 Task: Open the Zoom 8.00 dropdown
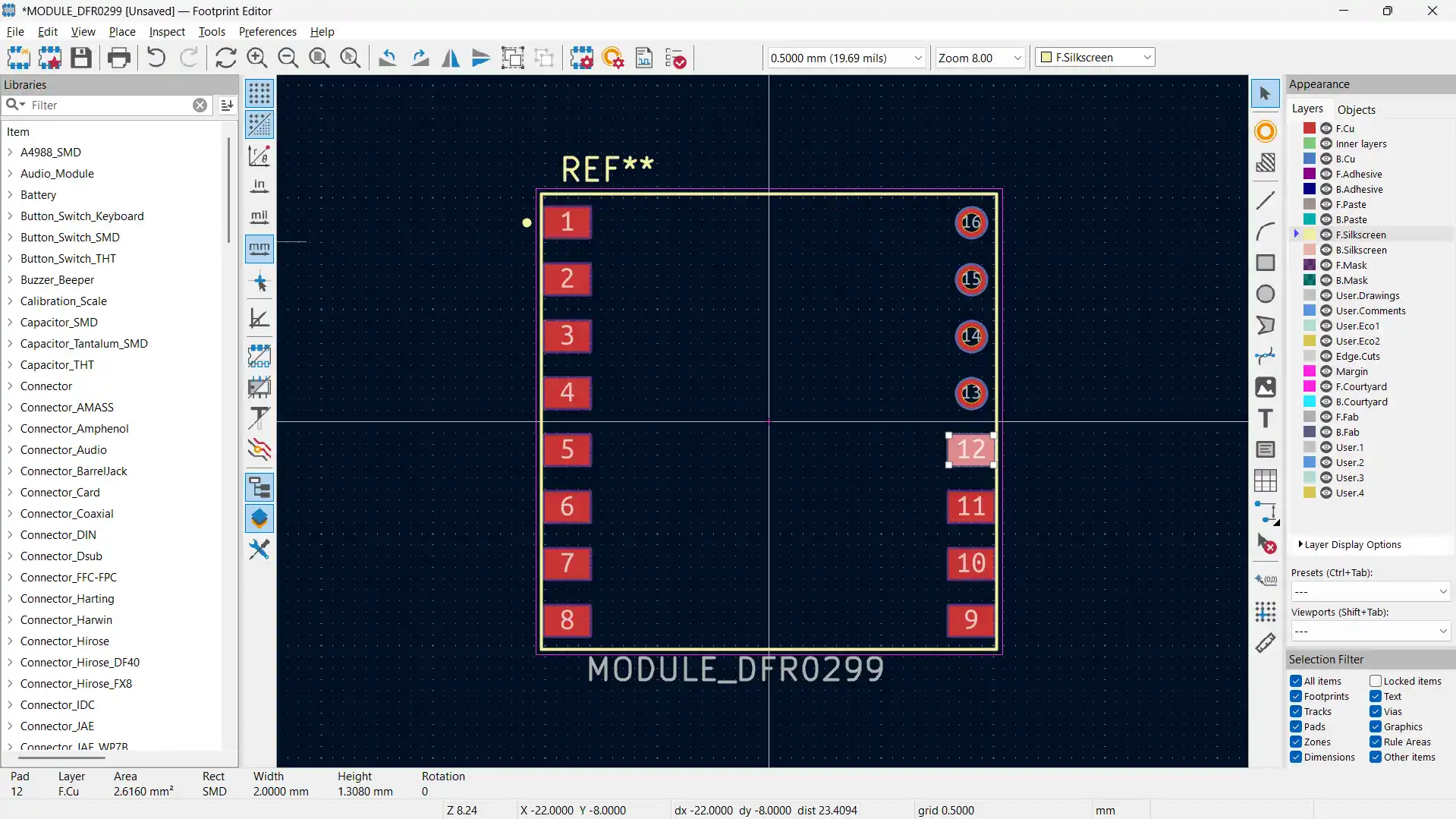tap(980, 58)
